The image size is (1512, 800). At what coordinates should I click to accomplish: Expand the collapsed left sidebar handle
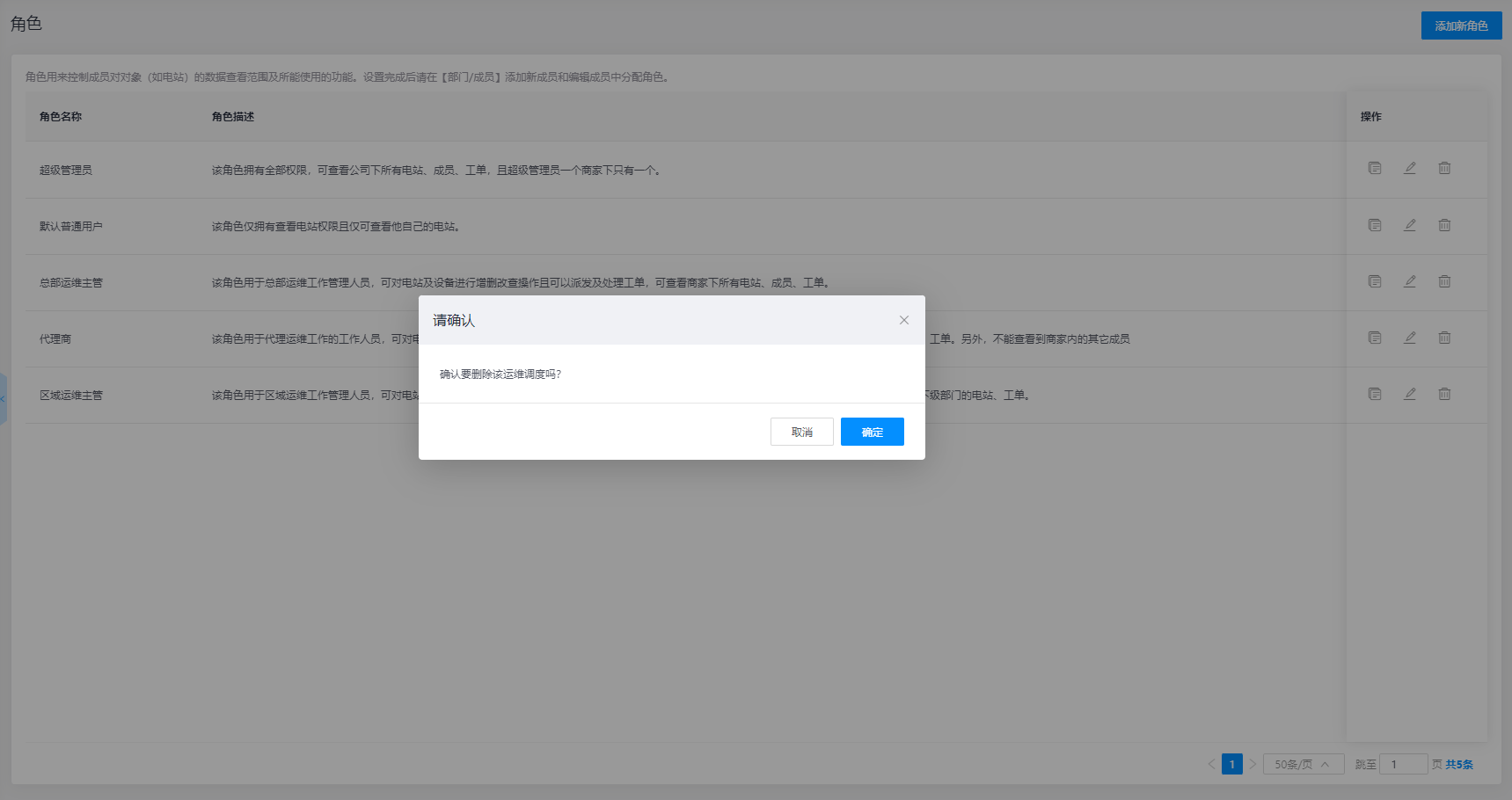(3, 399)
